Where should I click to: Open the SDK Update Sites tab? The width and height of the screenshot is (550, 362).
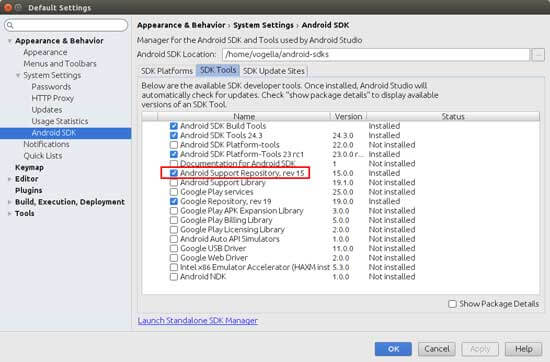(274, 71)
